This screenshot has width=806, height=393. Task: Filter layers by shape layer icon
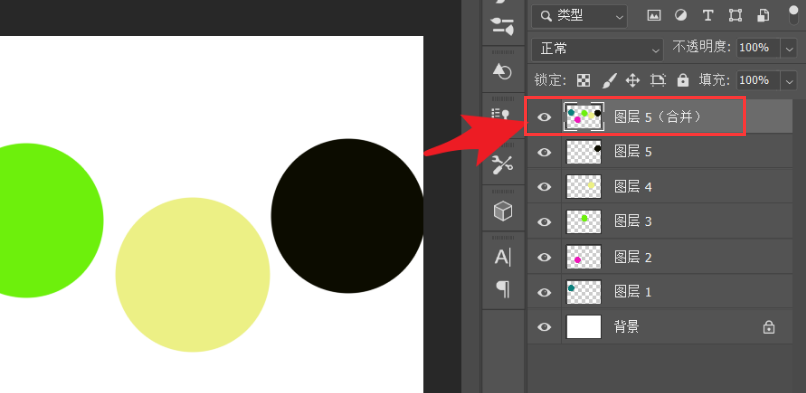pos(735,16)
